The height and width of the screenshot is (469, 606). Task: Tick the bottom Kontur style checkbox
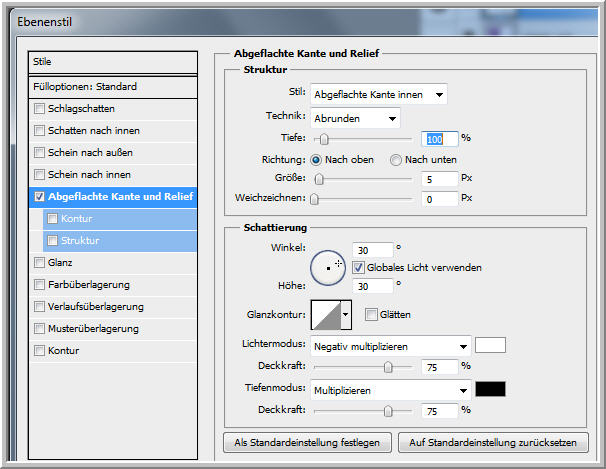tap(39, 351)
